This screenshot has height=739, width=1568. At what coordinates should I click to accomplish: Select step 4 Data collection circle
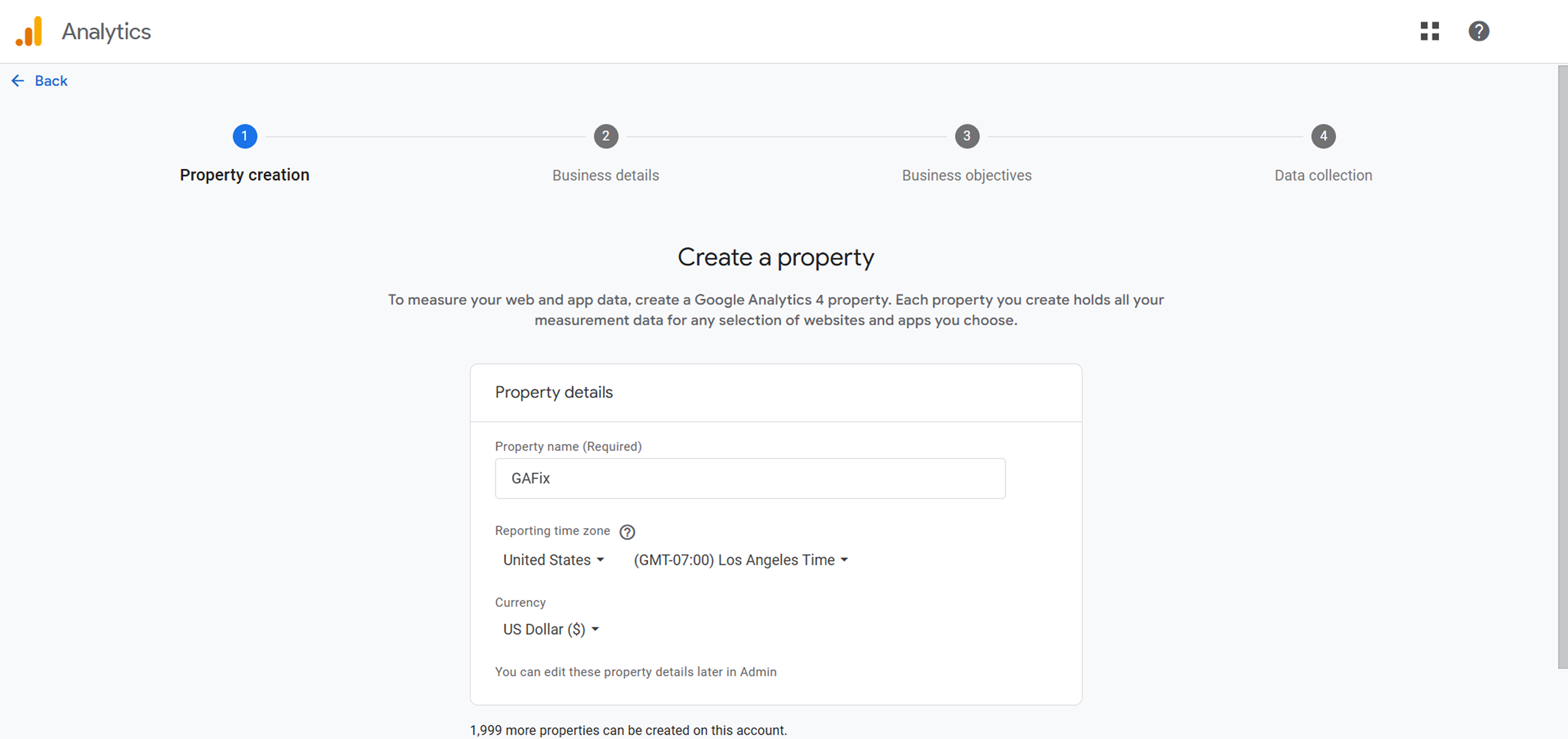[x=1323, y=136]
